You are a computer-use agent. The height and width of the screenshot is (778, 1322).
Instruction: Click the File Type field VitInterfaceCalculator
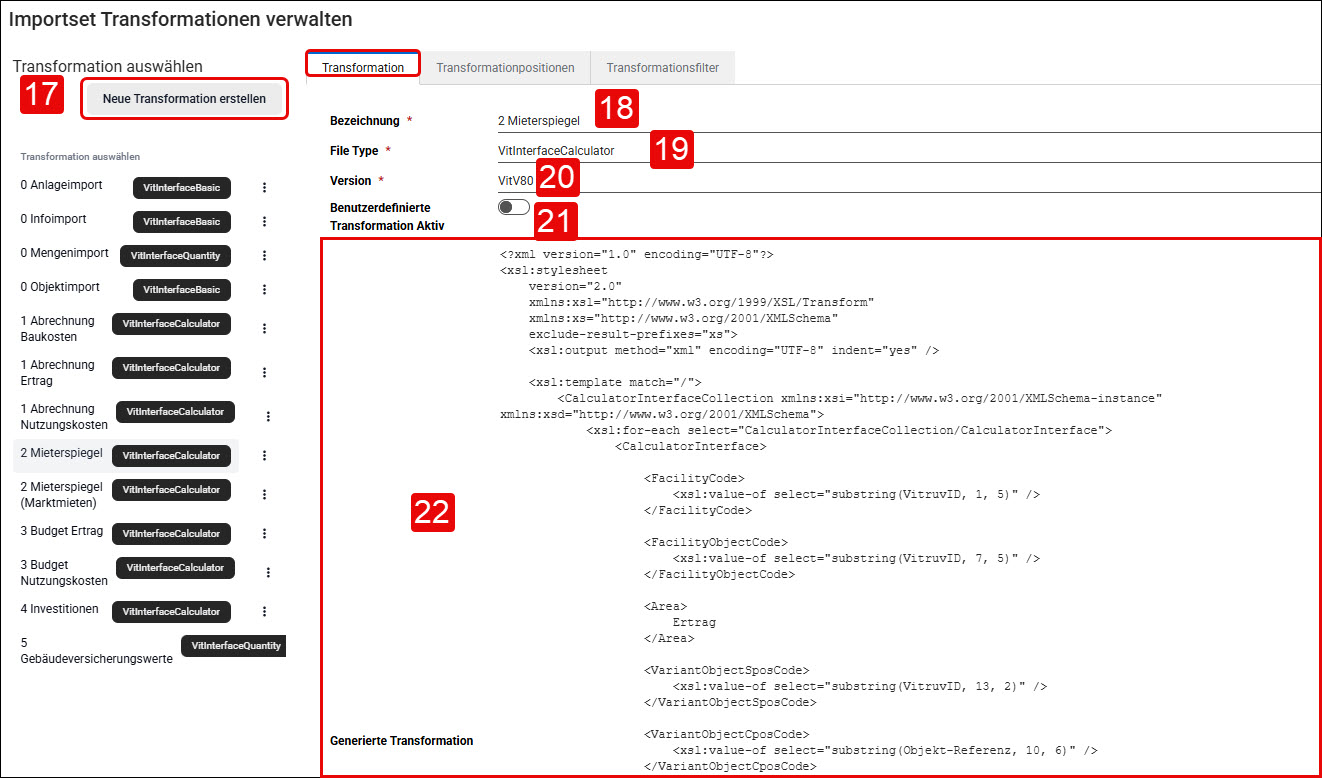coord(908,150)
